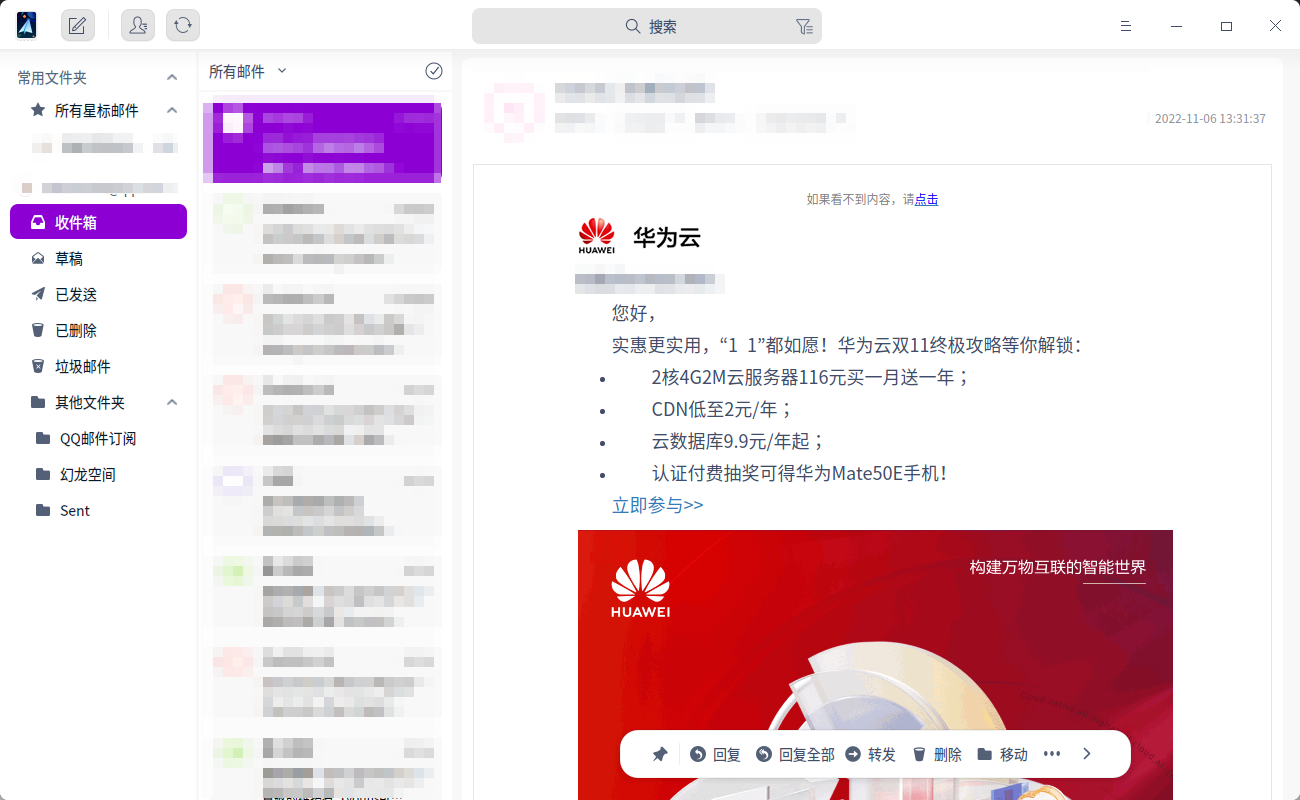
Task: Select the purple highlighted mail item
Action: (322, 142)
